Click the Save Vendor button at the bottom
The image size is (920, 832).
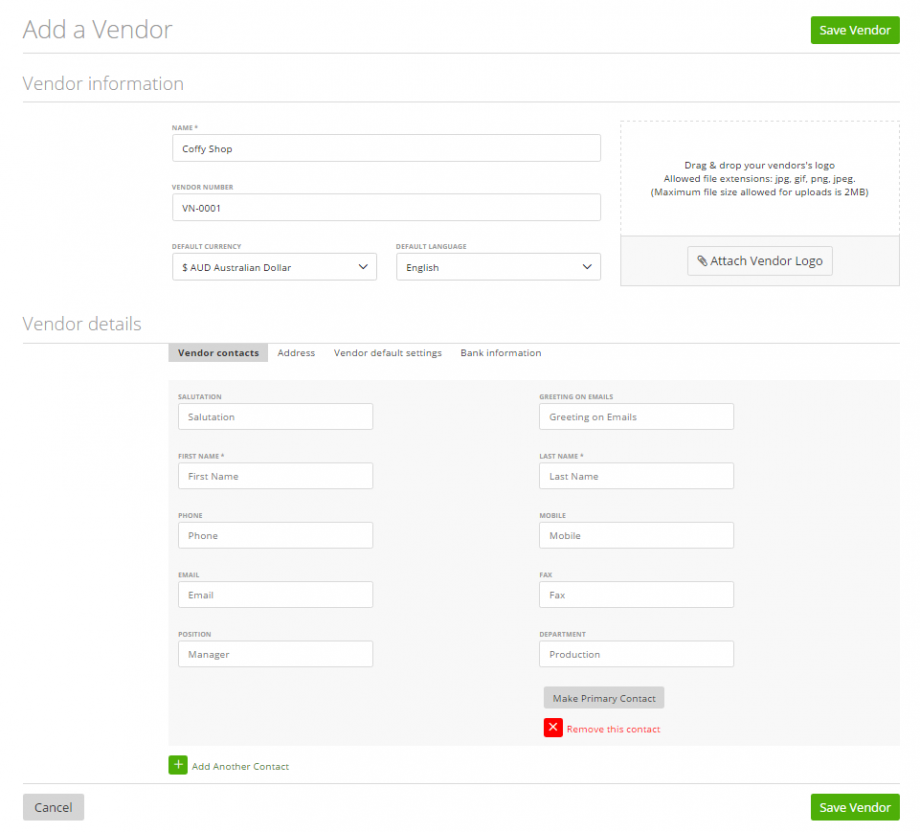854,807
